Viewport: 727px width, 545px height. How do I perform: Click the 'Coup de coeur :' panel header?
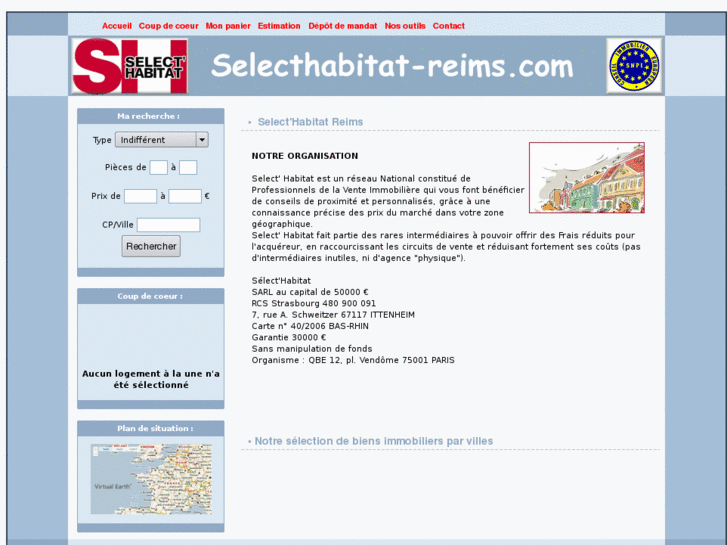tap(151, 296)
